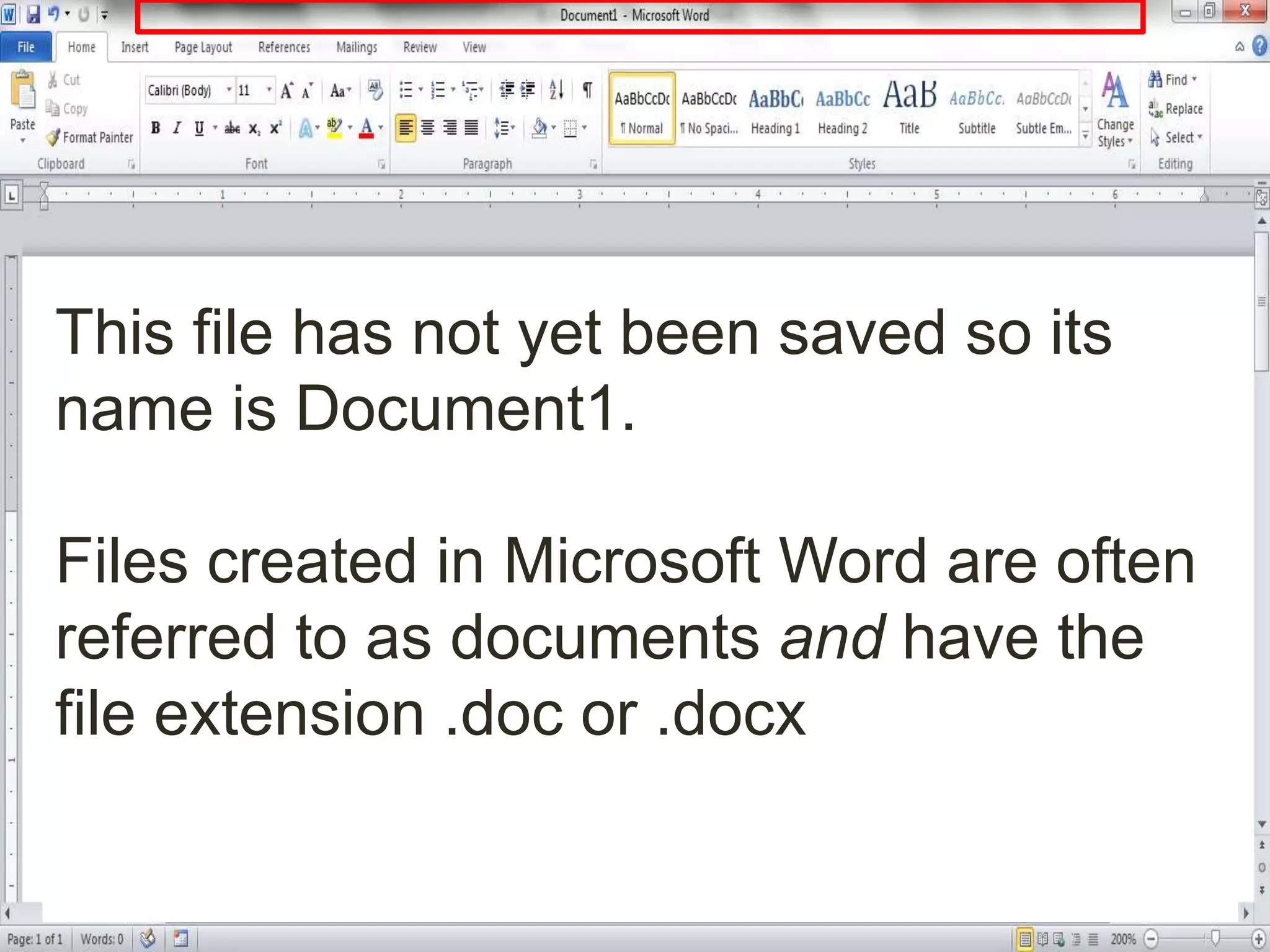The width and height of the screenshot is (1270, 952).
Task: Select the Format Painter brush
Action: 53,138
